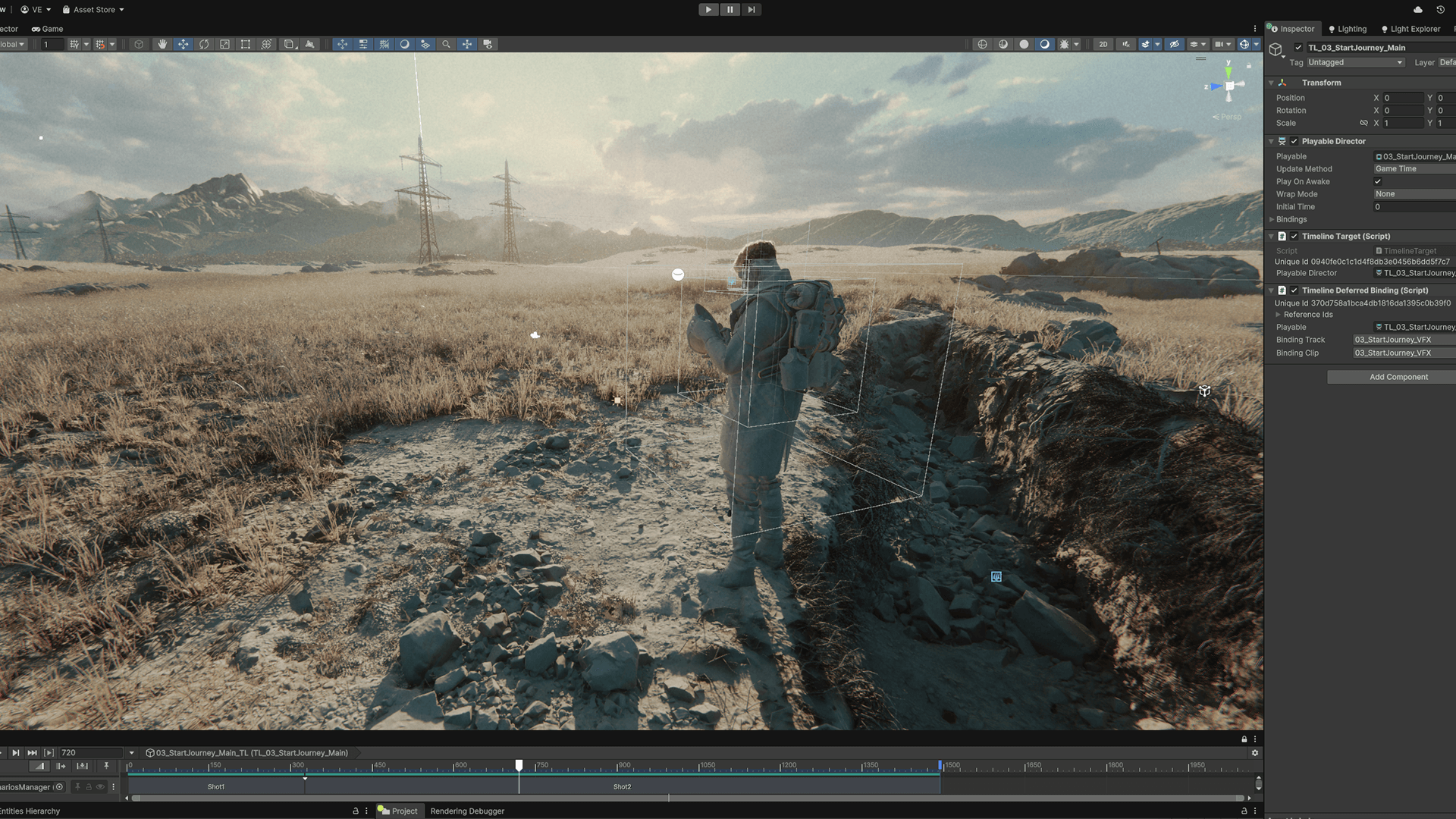Toggle the TL_03_StartJourney_Main active checkbox

pos(1298,47)
